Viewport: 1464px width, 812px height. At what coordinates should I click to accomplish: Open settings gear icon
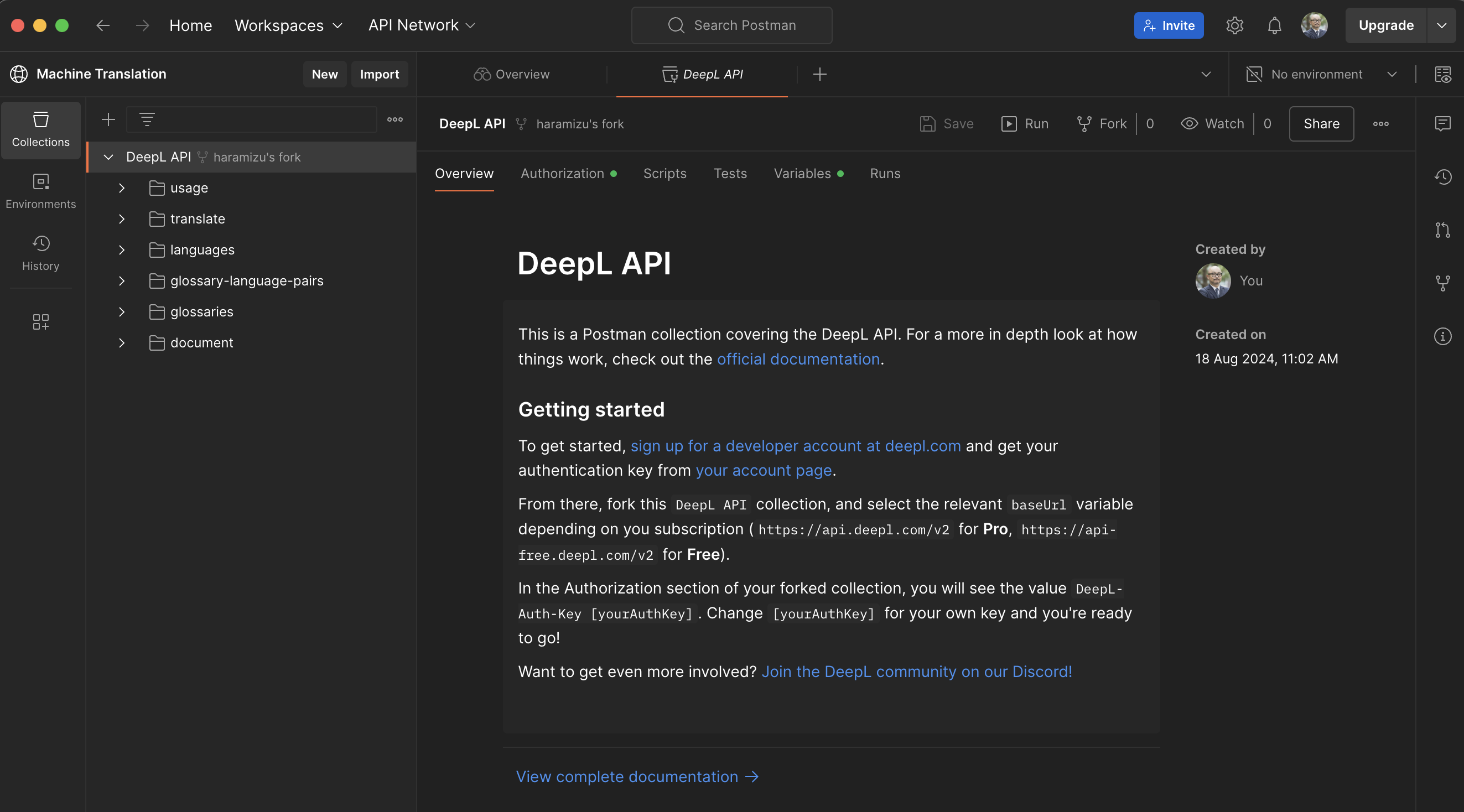[x=1234, y=25]
